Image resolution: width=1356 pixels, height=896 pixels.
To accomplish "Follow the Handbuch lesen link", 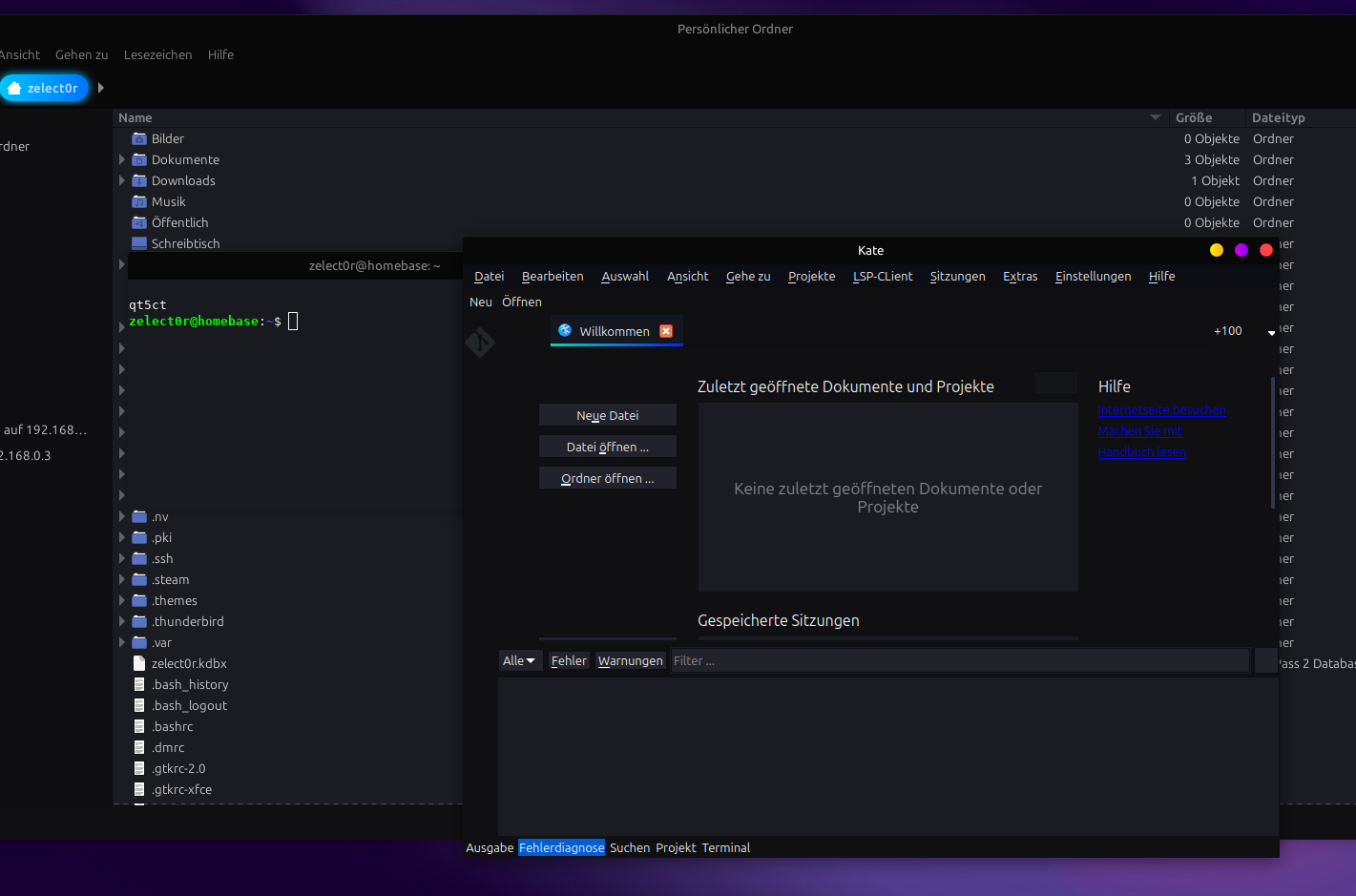I will click(1142, 452).
